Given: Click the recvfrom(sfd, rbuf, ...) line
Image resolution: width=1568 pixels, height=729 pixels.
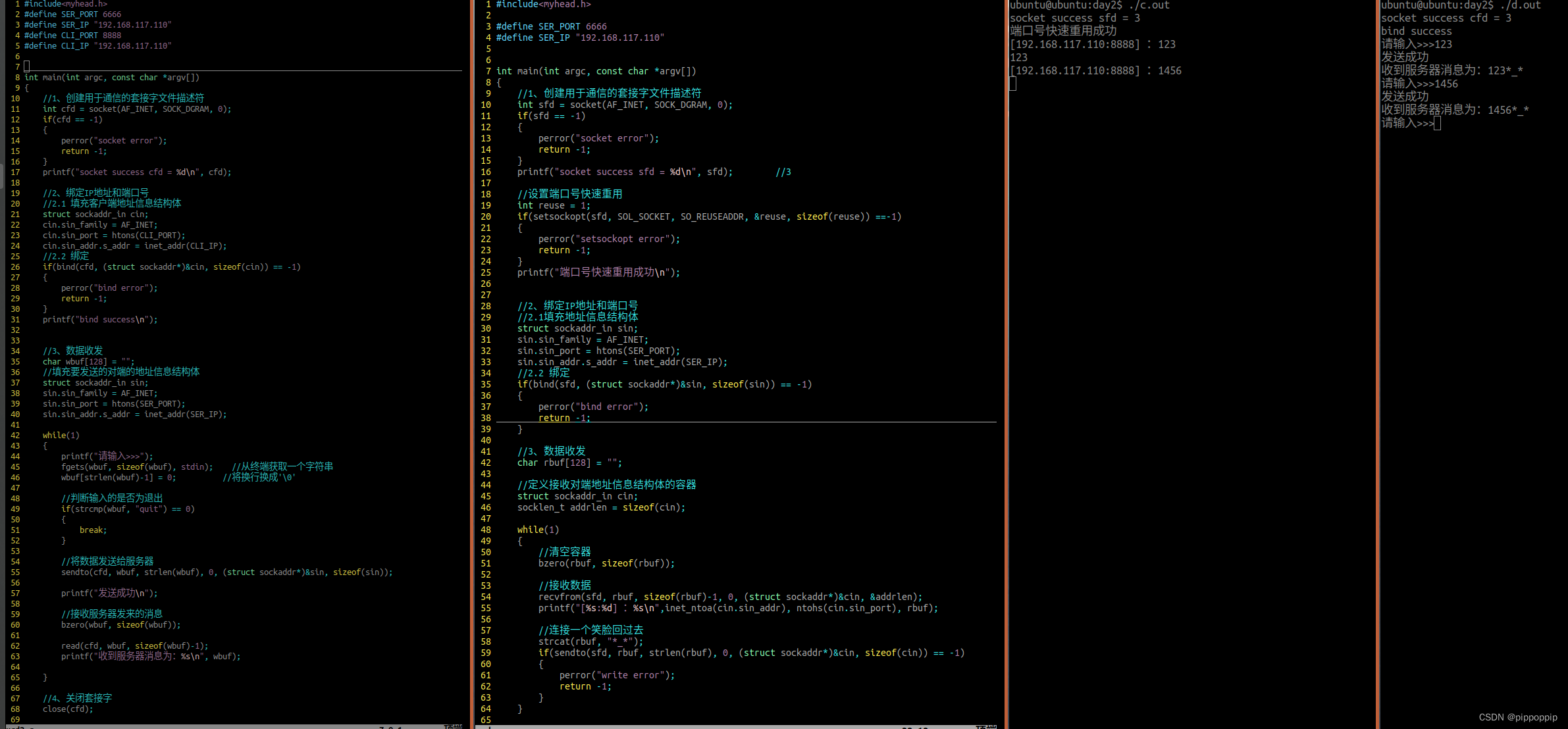Looking at the screenshot, I should click(x=731, y=597).
